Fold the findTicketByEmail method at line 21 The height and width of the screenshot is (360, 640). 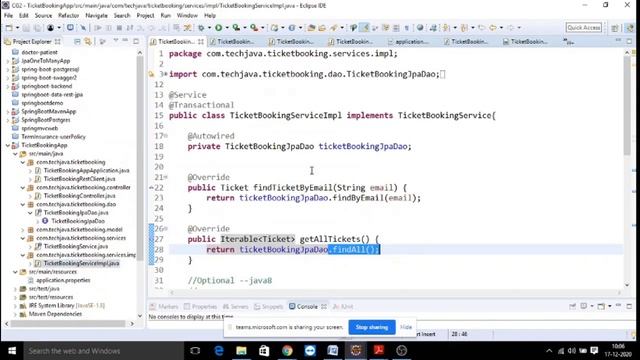tap(166, 177)
